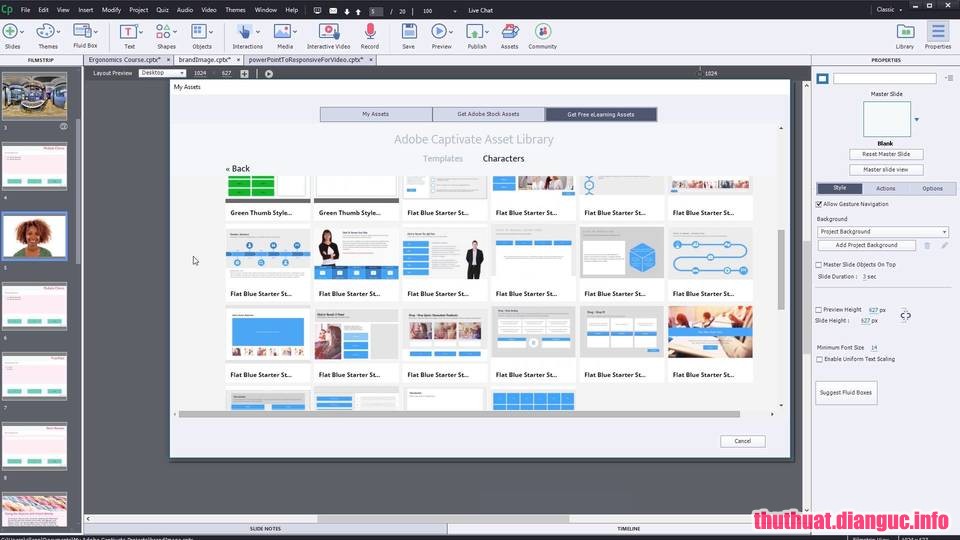Expand the Shapes dropdown arrow
Image resolution: width=960 pixels, height=540 pixels.
pos(175,32)
